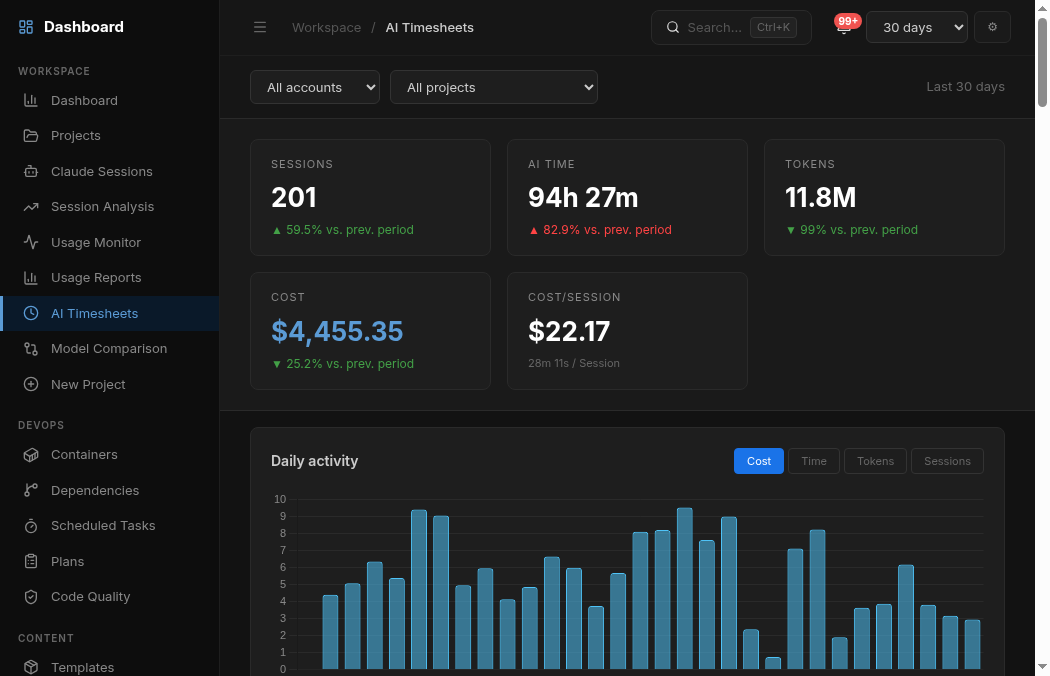Click the Claude Sessions robot icon
The width and height of the screenshot is (1050, 676).
(x=31, y=171)
